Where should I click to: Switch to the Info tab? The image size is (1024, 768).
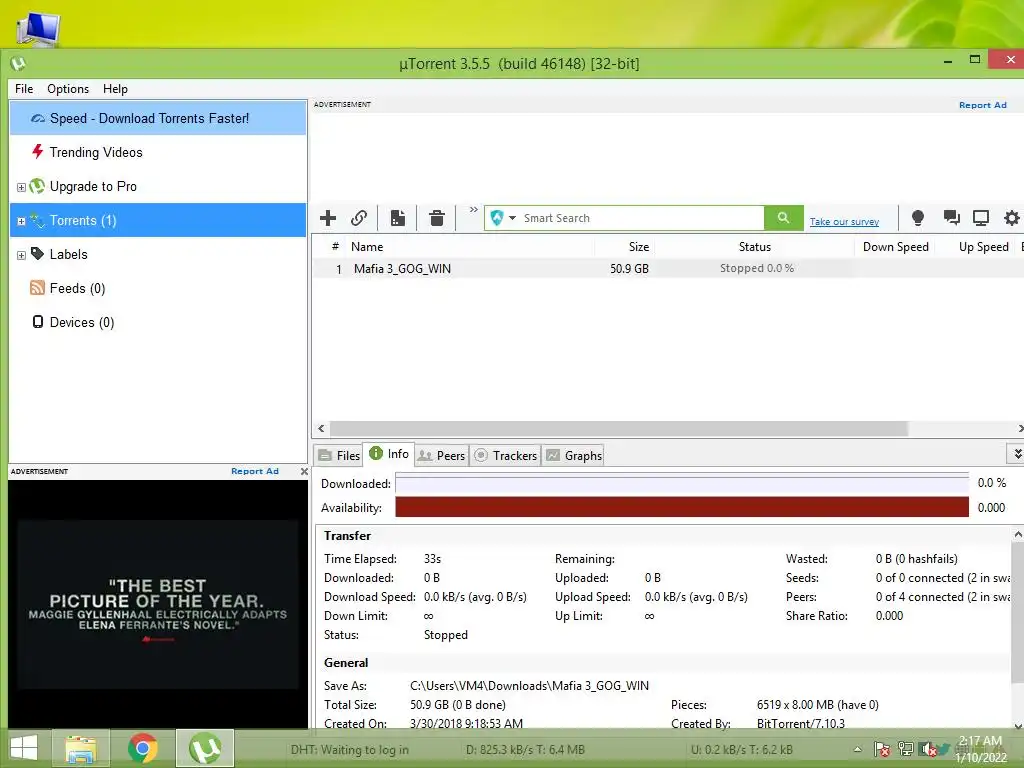389,454
